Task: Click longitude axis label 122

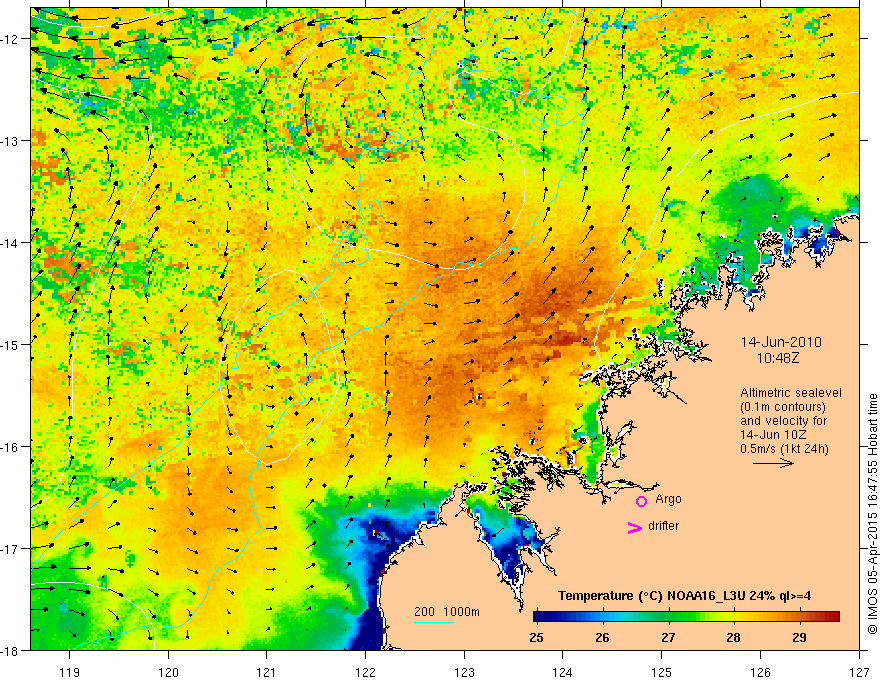Action: pos(365,672)
